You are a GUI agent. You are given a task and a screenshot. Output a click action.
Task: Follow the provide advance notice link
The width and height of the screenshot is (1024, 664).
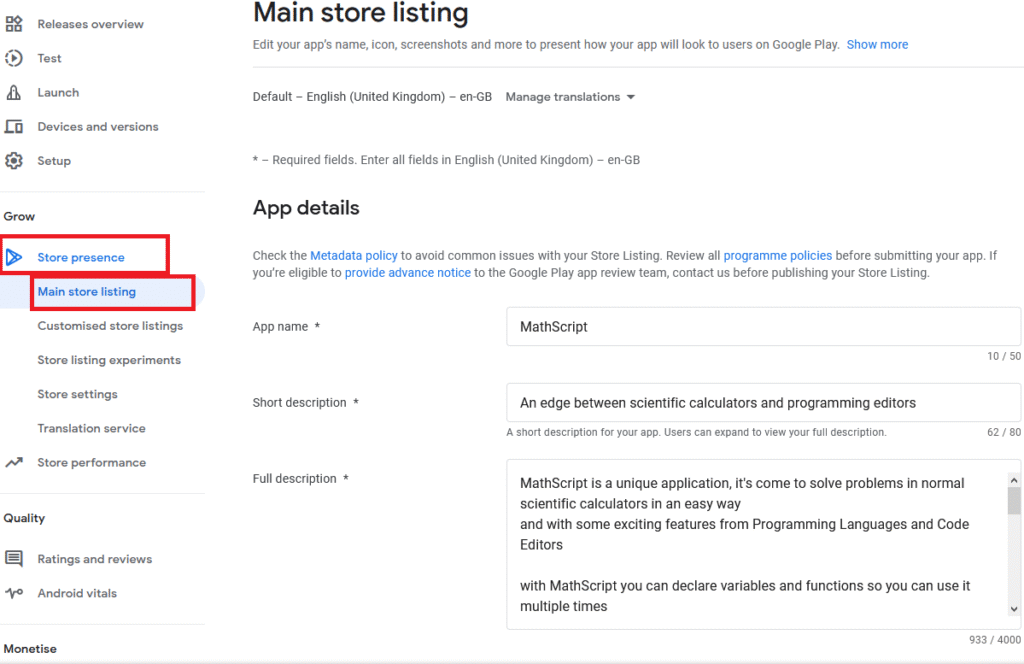(x=408, y=273)
